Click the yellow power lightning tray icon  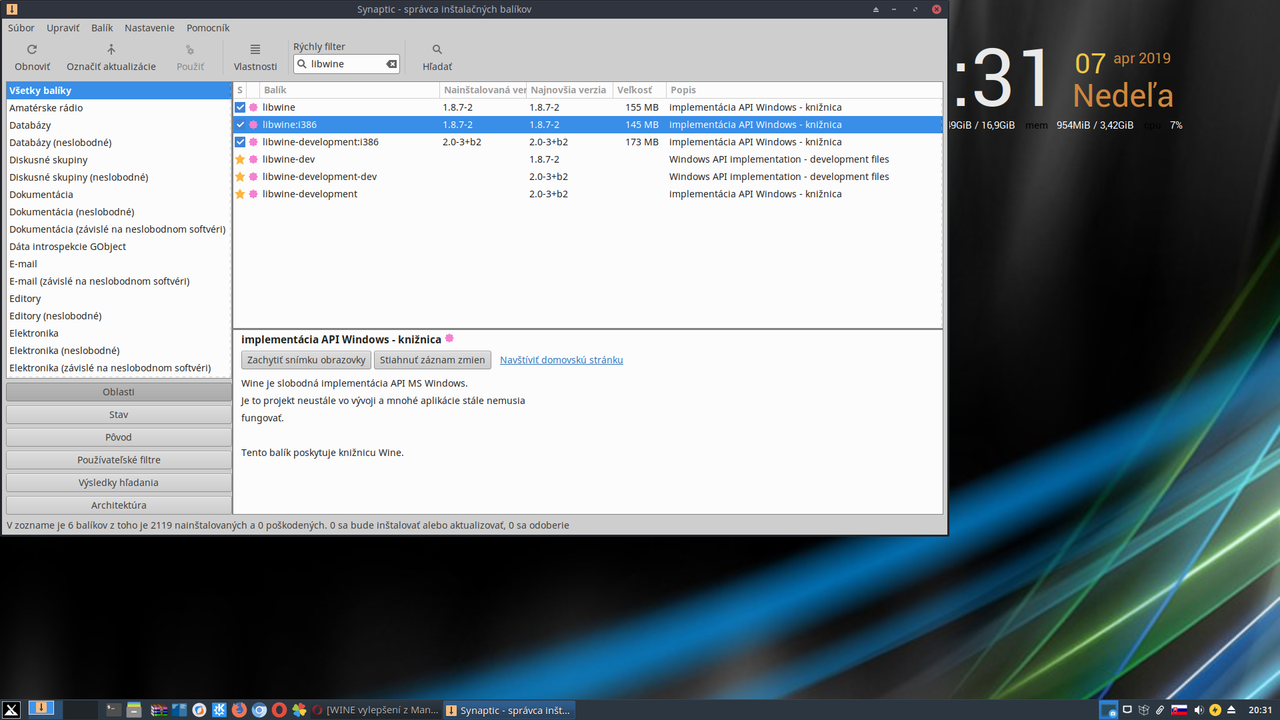(1215, 710)
